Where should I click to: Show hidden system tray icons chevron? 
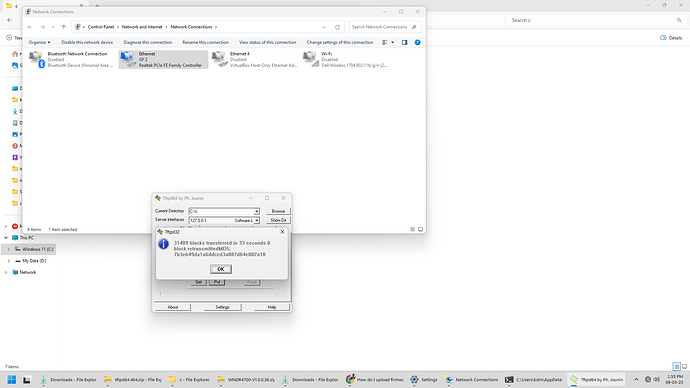pos(636,379)
